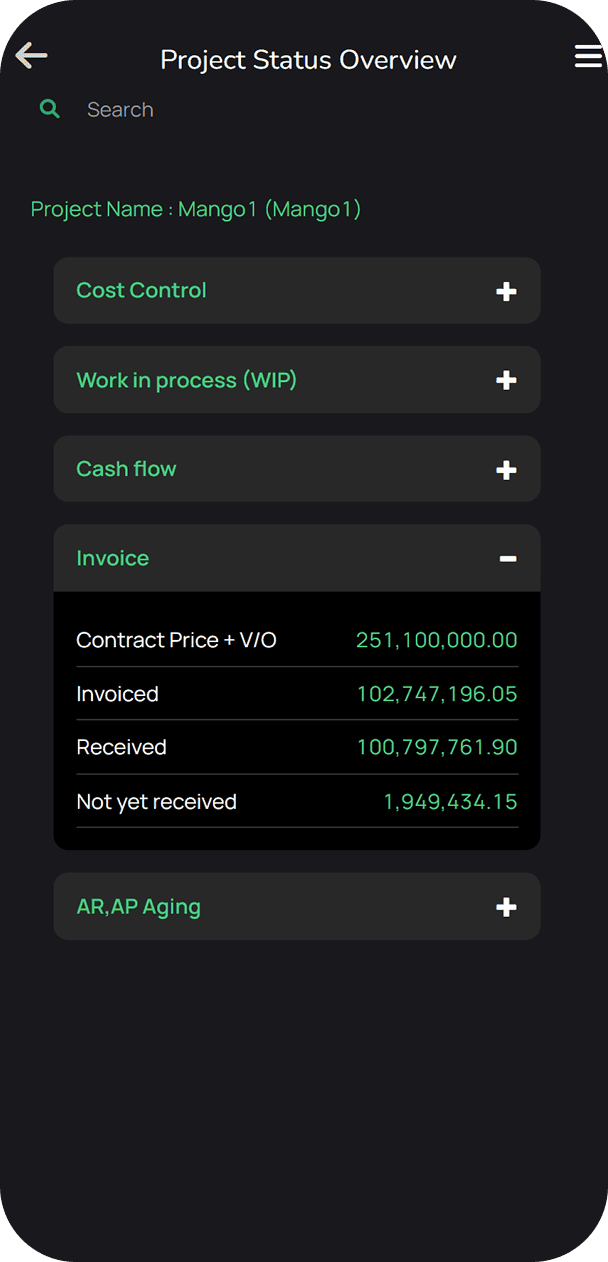The height and width of the screenshot is (1262, 608).
Task: Open the Work in process (WIP) section
Action: (x=186, y=380)
